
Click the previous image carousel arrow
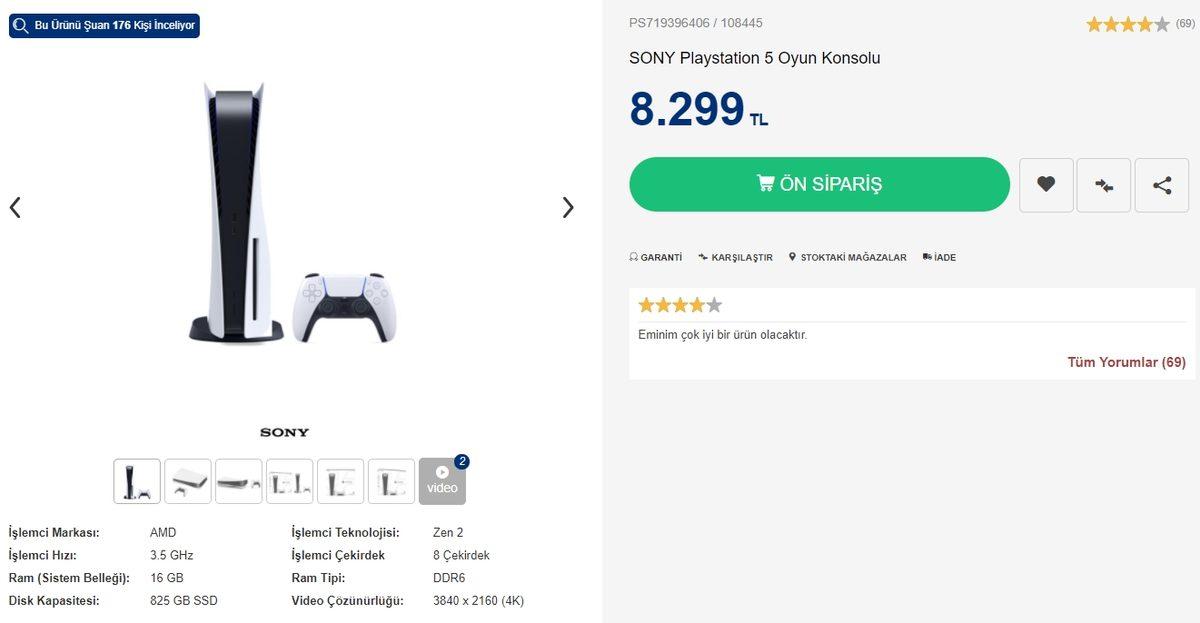click(x=15, y=207)
